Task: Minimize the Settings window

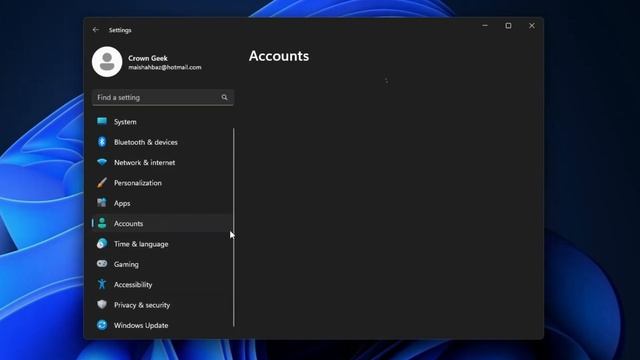Action: click(x=485, y=26)
